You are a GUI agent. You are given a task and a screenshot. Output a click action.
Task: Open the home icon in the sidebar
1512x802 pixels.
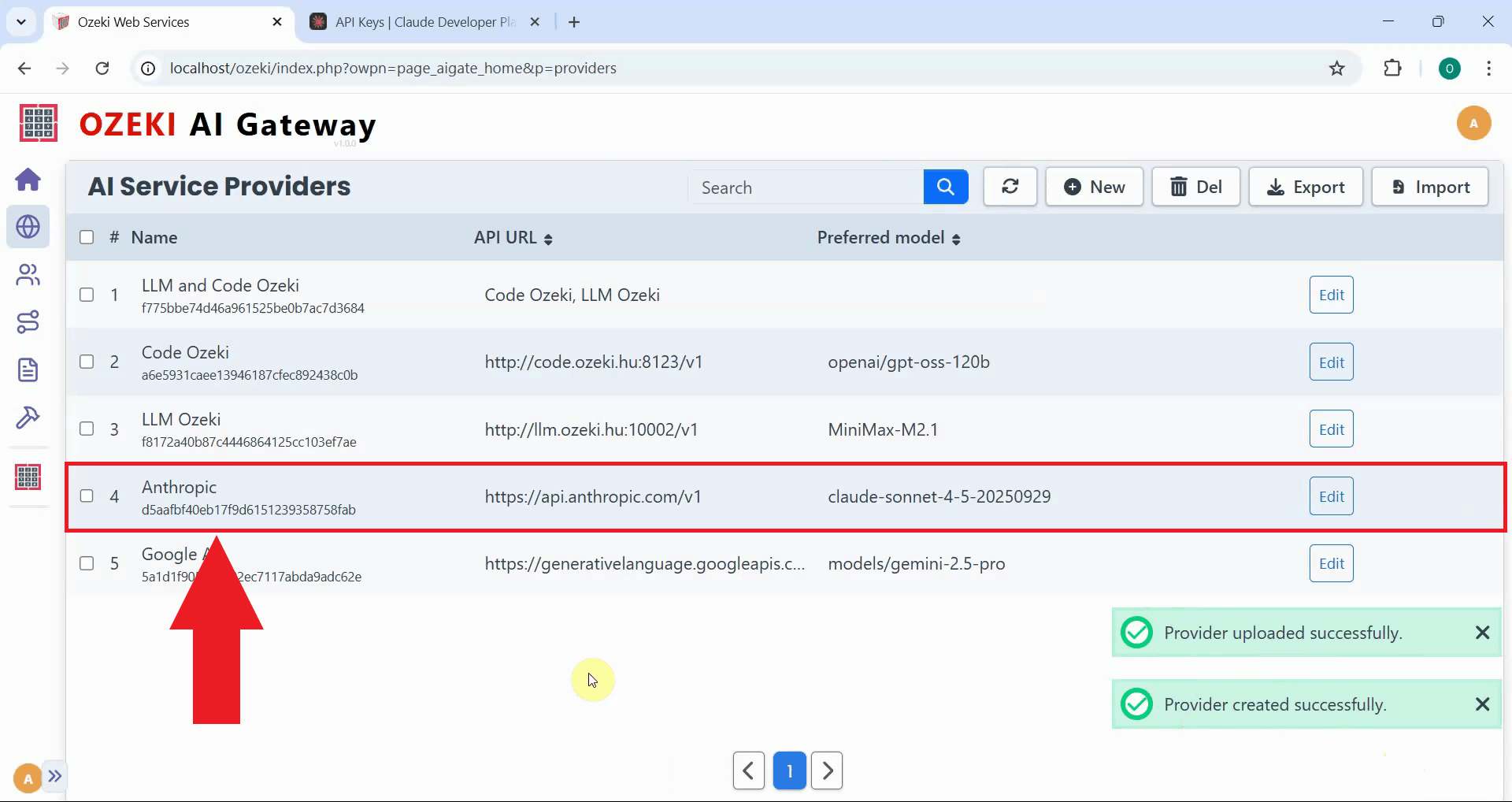coord(28,180)
